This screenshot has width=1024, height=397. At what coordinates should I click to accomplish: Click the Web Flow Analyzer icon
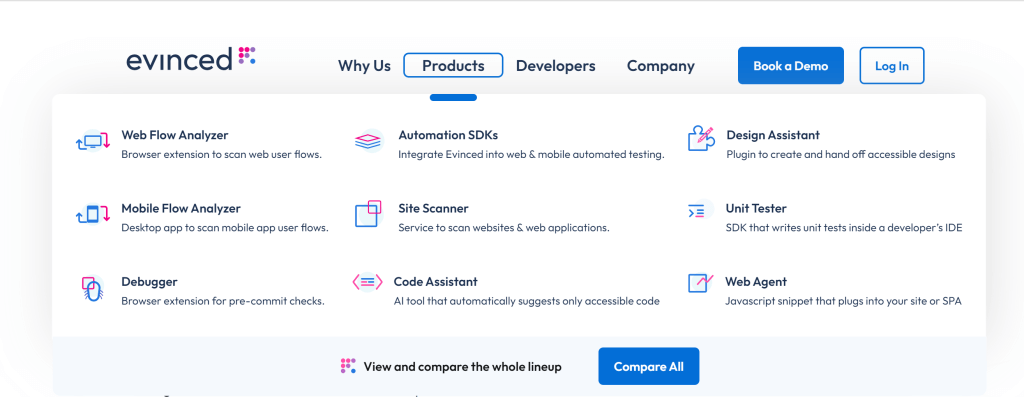coord(93,142)
